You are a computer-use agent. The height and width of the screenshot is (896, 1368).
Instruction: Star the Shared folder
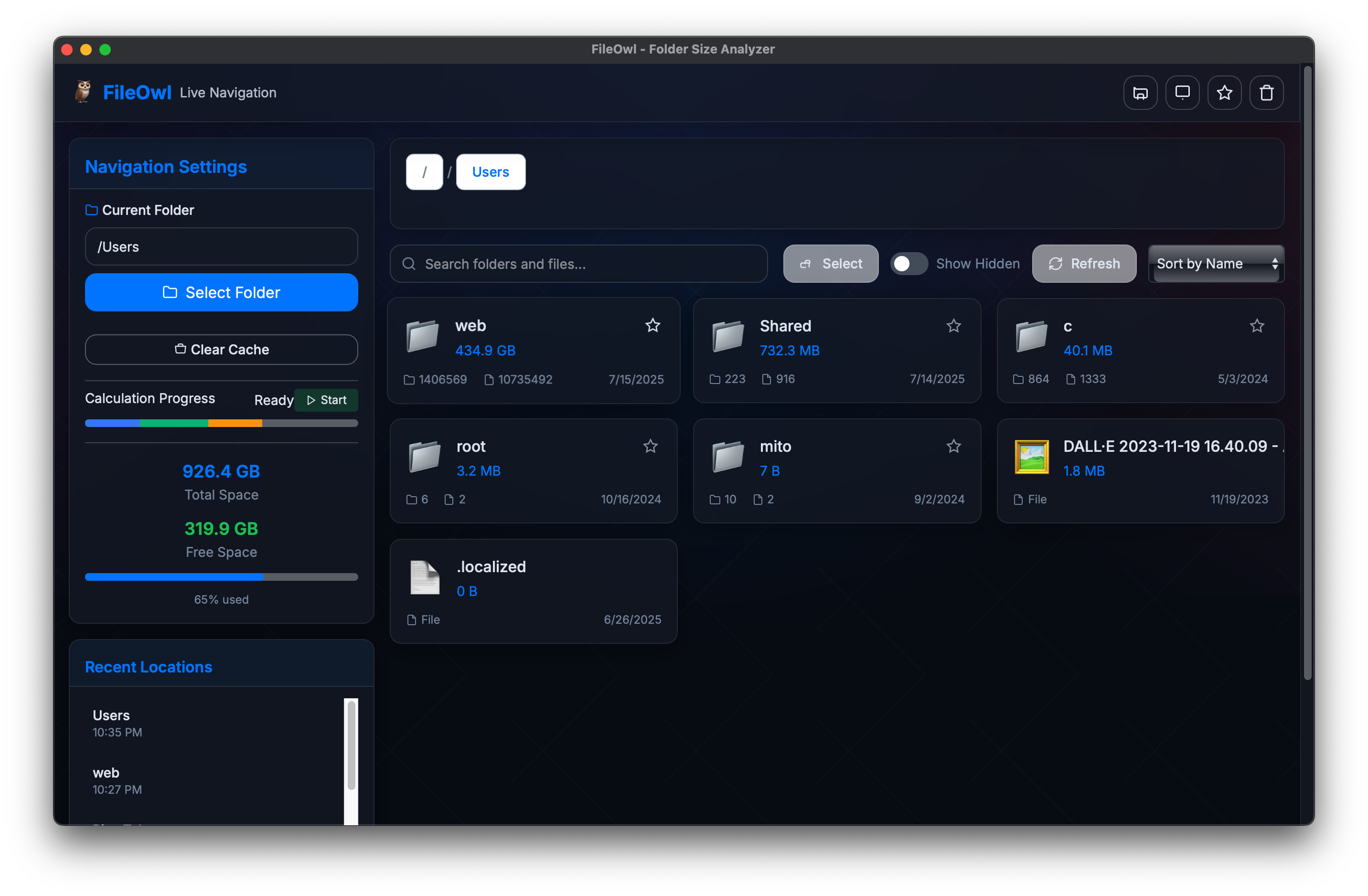pyautogui.click(x=953, y=326)
